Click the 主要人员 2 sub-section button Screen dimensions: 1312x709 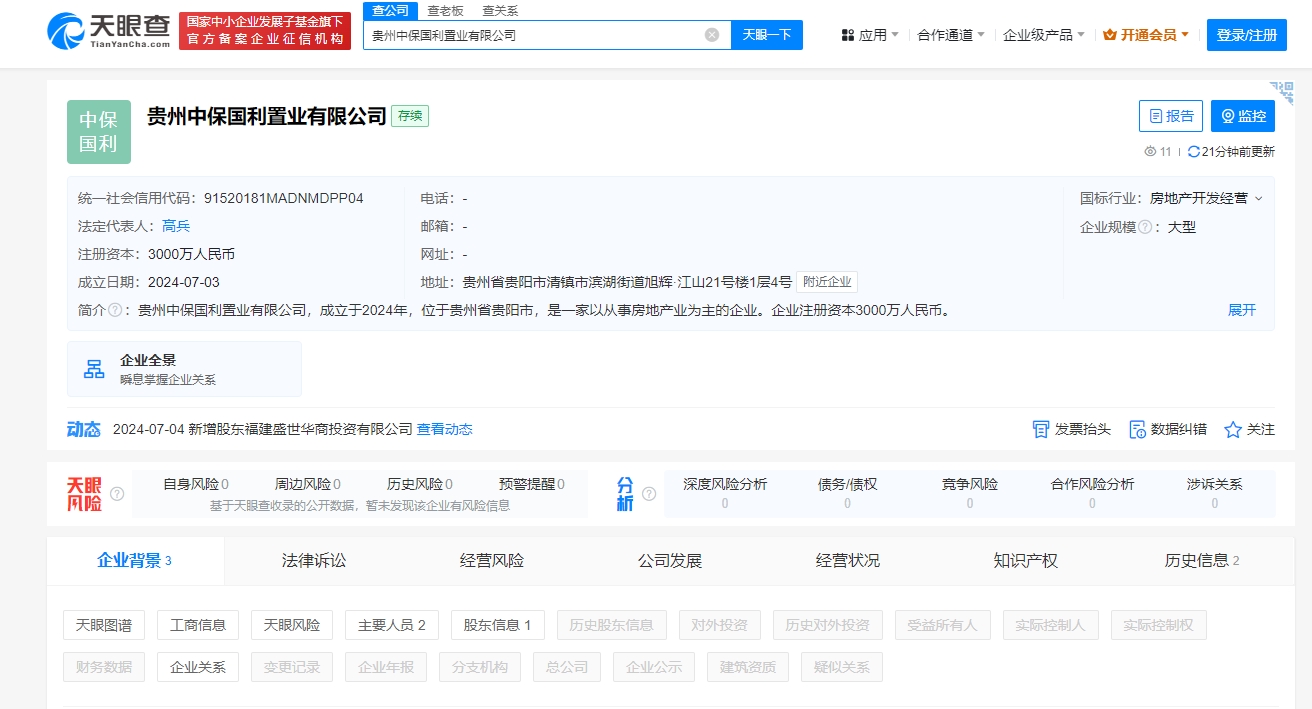(x=392, y=625)
